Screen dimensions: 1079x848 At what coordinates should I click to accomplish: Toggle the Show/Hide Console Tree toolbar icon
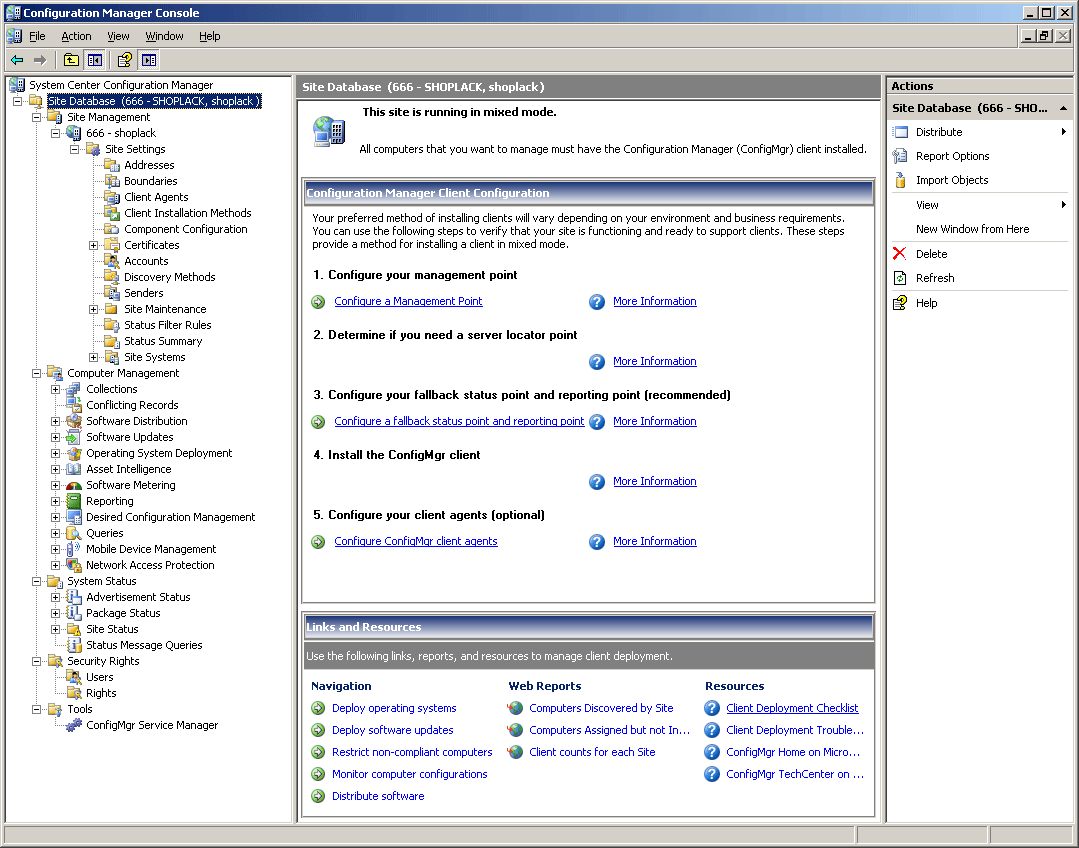coord(95,60)
